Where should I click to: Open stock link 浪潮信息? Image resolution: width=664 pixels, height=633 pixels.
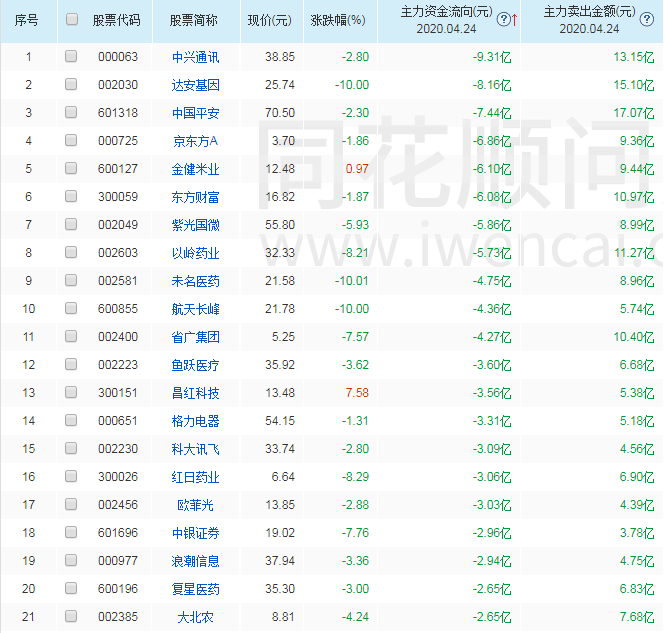pyautogui.click(x=196, y=561)
